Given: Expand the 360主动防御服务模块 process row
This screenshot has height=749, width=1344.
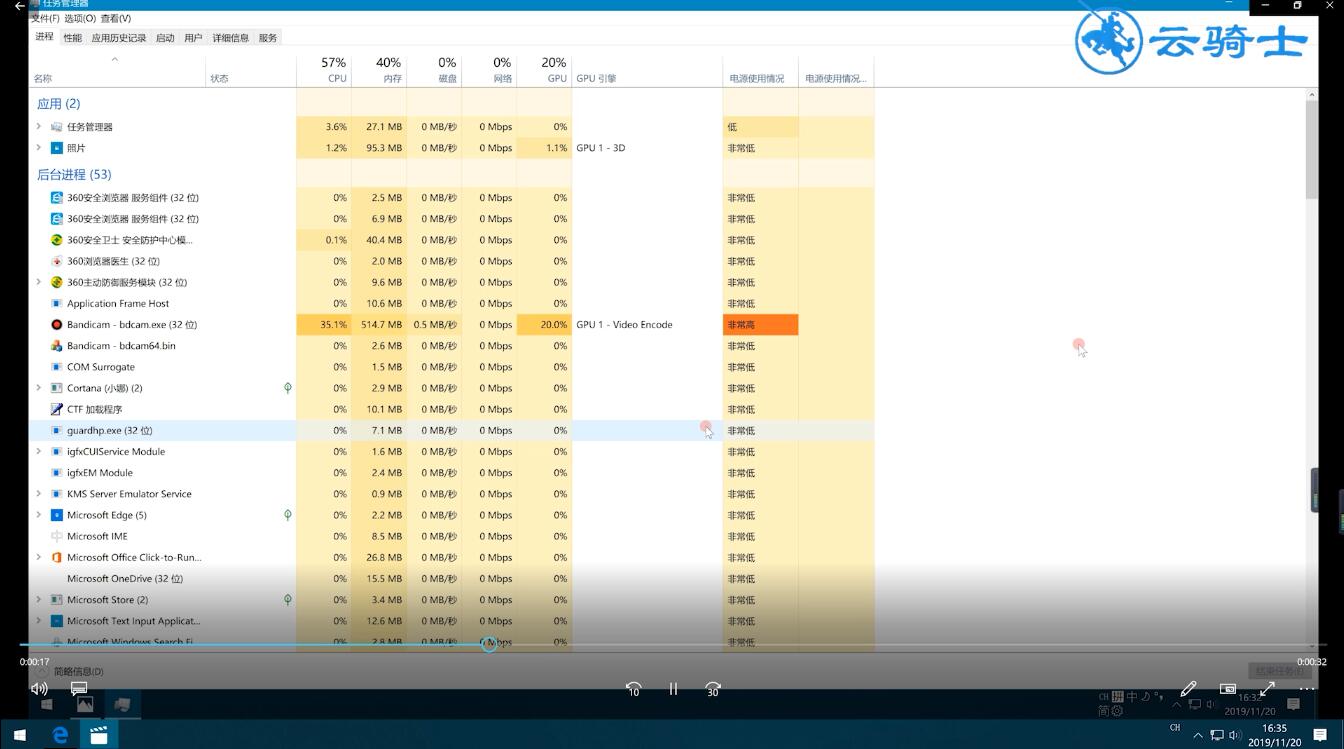Looking at the screenshot, I should pyautogui.click(x=39, y=282).
